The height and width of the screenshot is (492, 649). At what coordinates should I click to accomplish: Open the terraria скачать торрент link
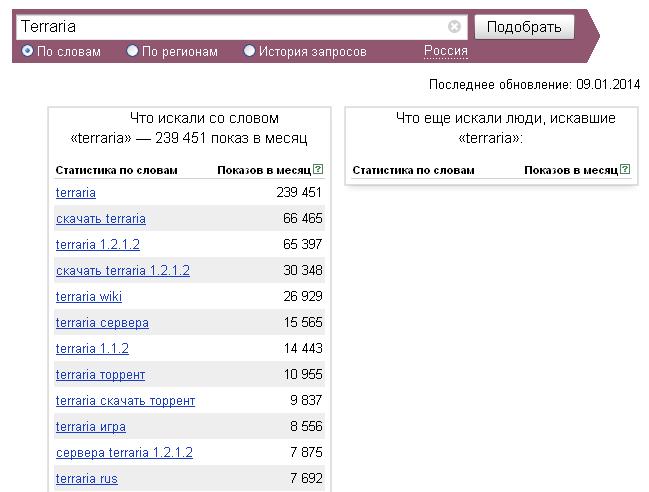(x=125, y=401)
